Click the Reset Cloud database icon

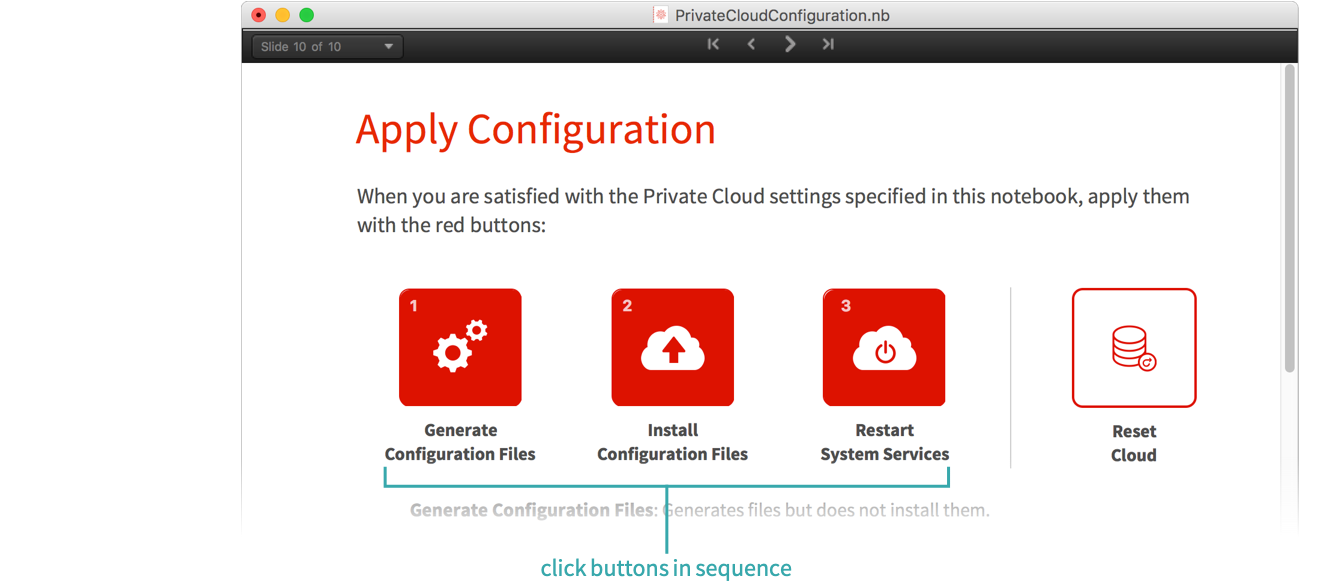pyautogui.click(x=1134, y=347)
